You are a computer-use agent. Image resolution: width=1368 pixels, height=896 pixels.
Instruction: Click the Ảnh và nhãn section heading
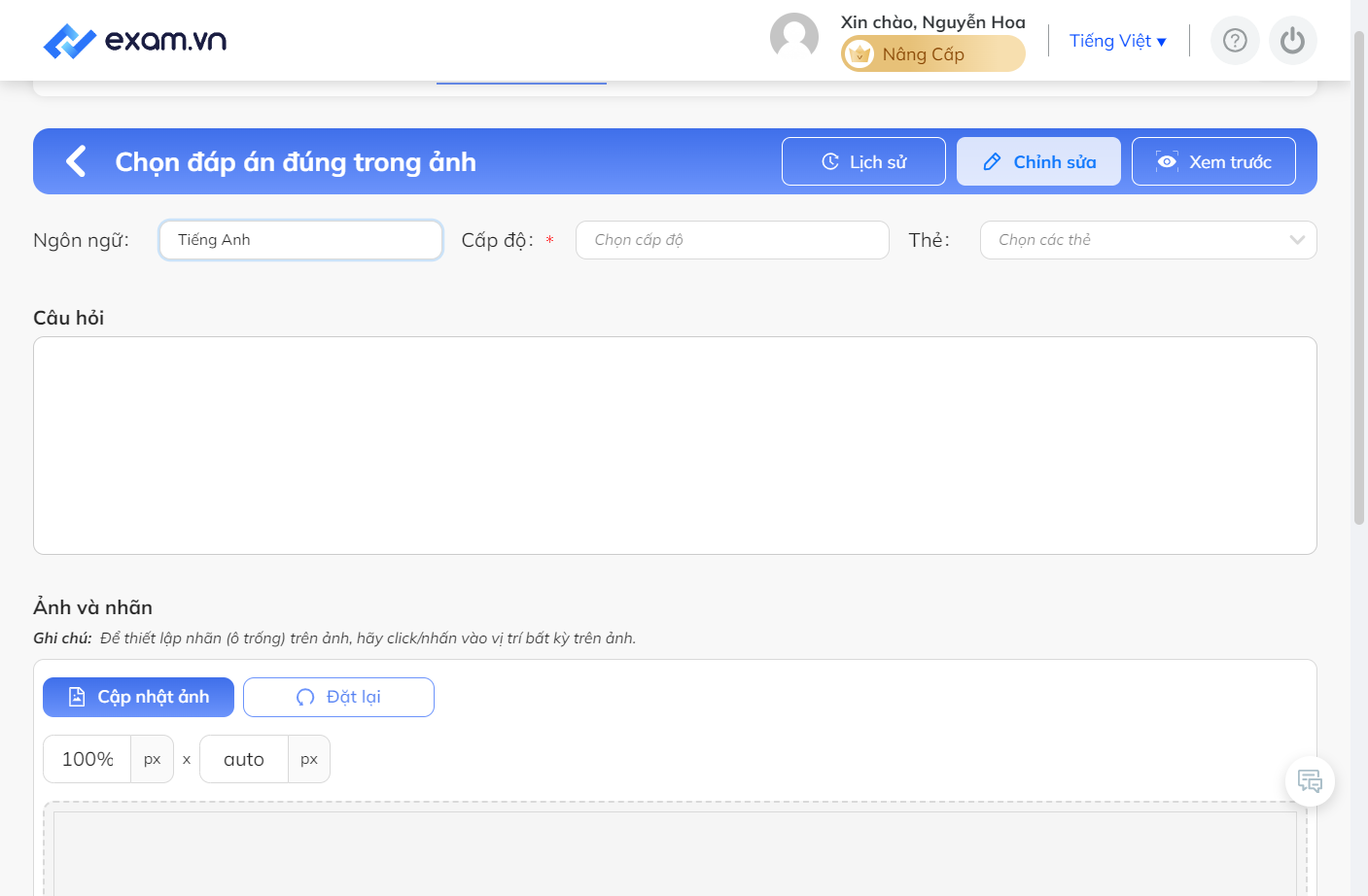93,607
